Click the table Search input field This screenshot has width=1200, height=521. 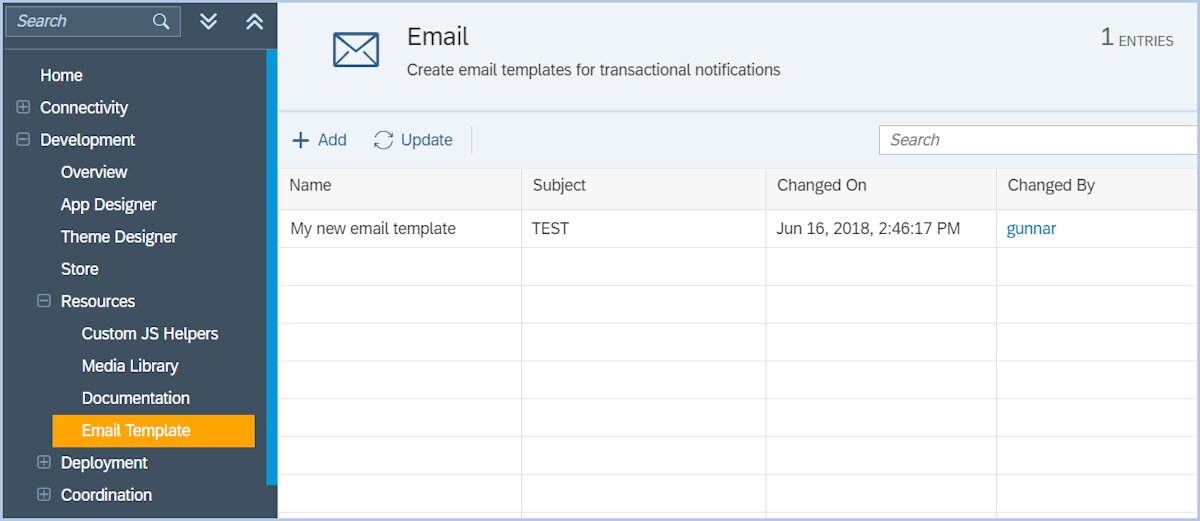point(1037,140)
